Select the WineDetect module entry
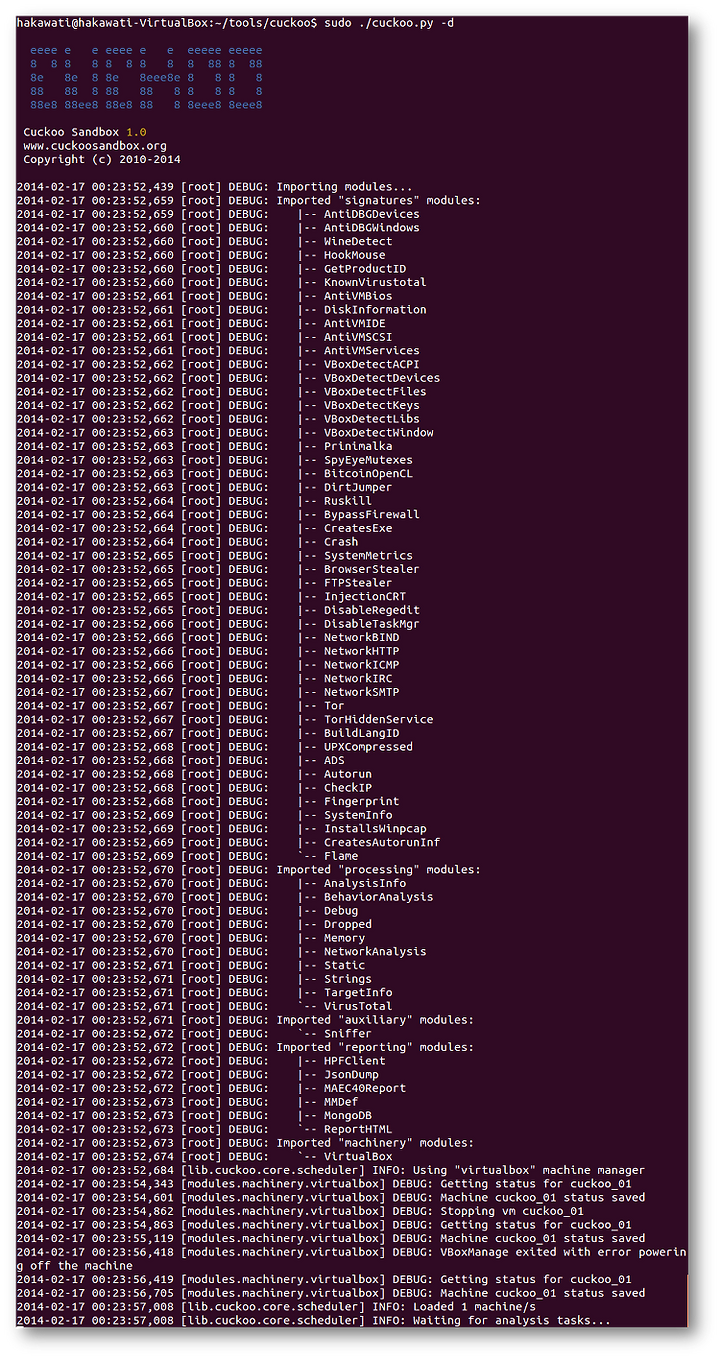Screen dimensions: 720x1359 358,241
